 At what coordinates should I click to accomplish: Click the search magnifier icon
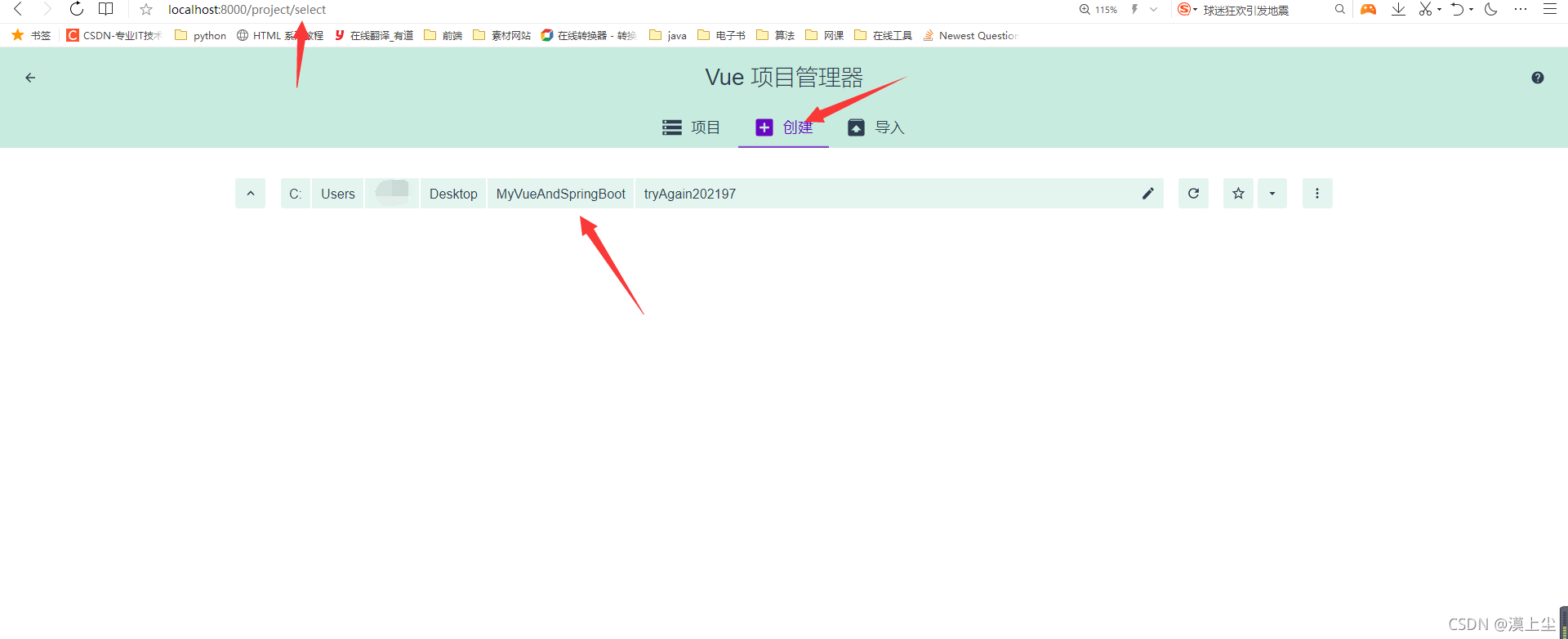click(x=1340, y=10)
